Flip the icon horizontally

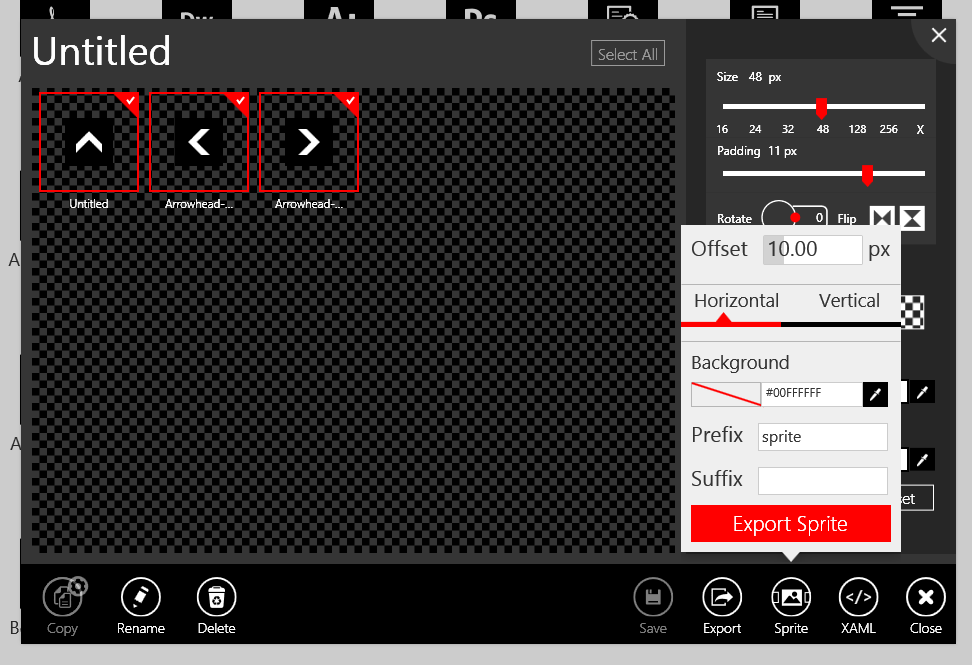[x=884, y=217]
